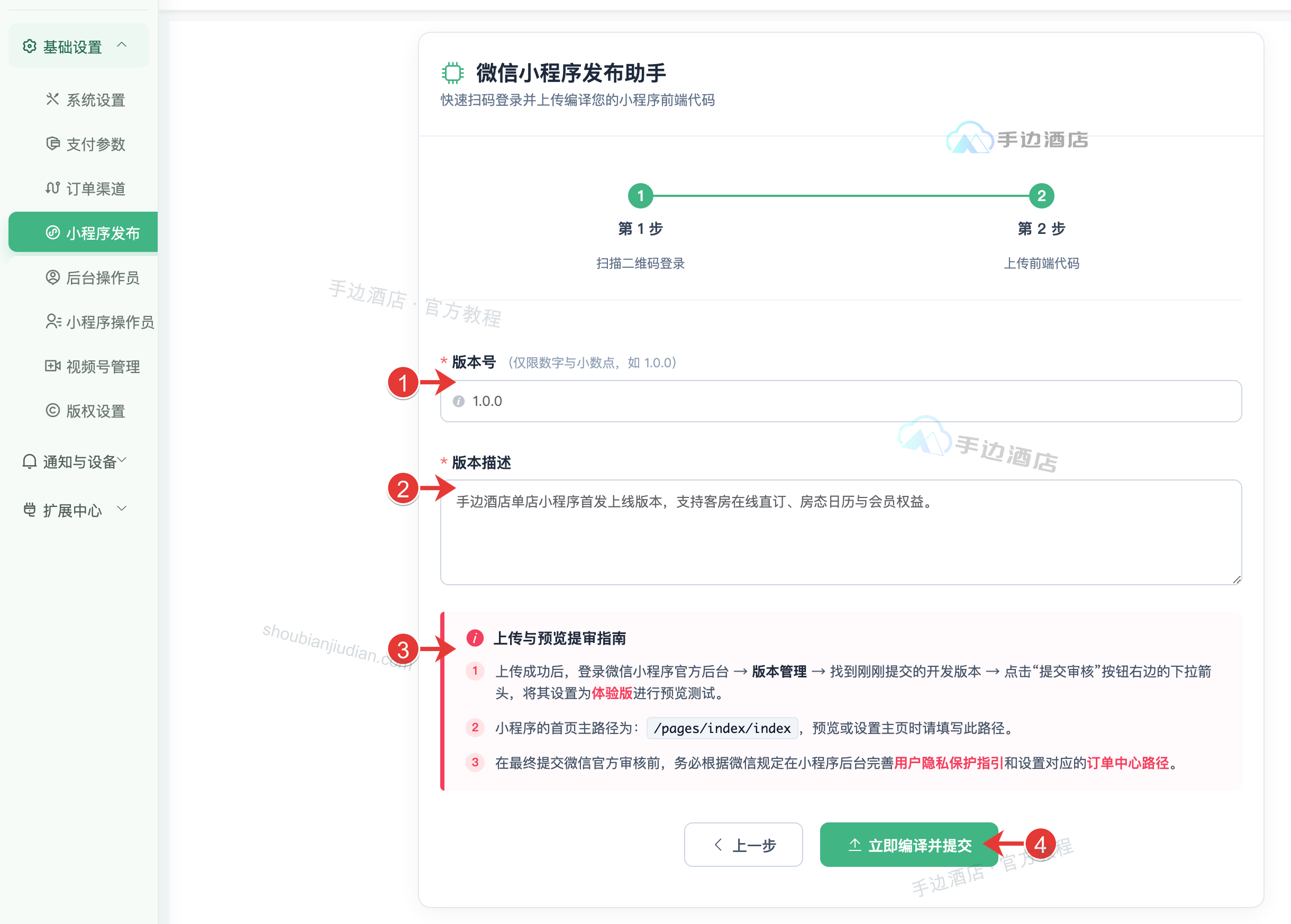Click the 版本号 field label
Viewport: 1291px width, 924px height.
[x=474, y=363]
